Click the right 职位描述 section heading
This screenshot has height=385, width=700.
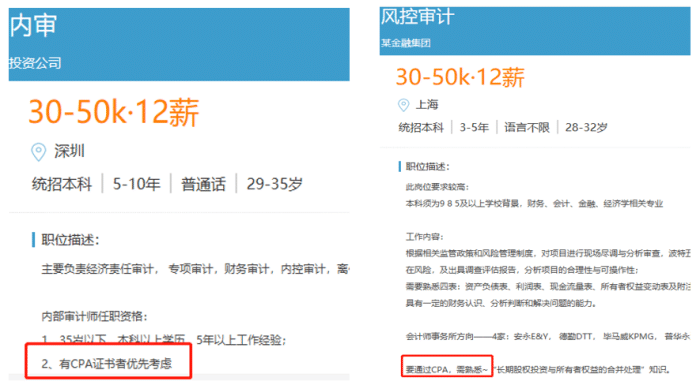click(x=427, y=167)
